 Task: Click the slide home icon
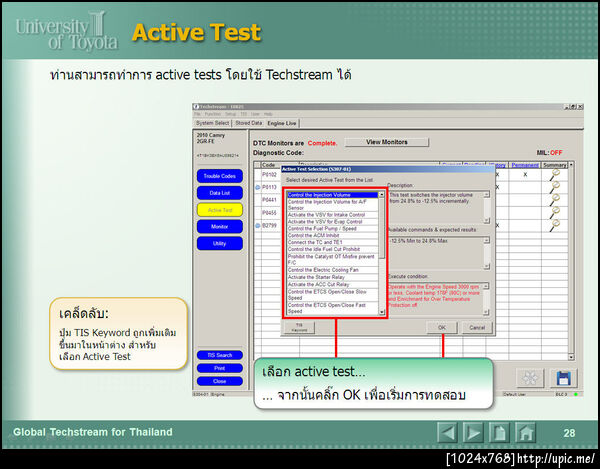[525, 433]
